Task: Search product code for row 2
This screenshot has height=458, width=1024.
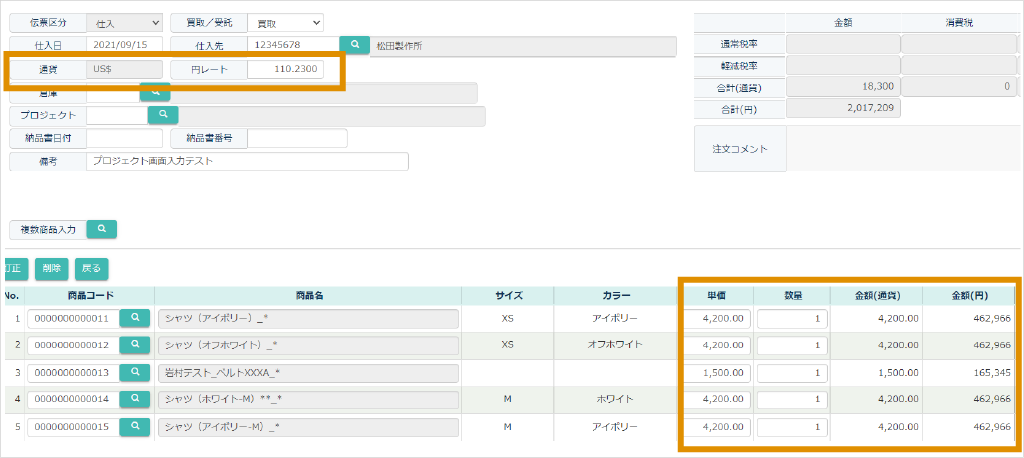Action: pyautogui.click(x=135, y=345)
